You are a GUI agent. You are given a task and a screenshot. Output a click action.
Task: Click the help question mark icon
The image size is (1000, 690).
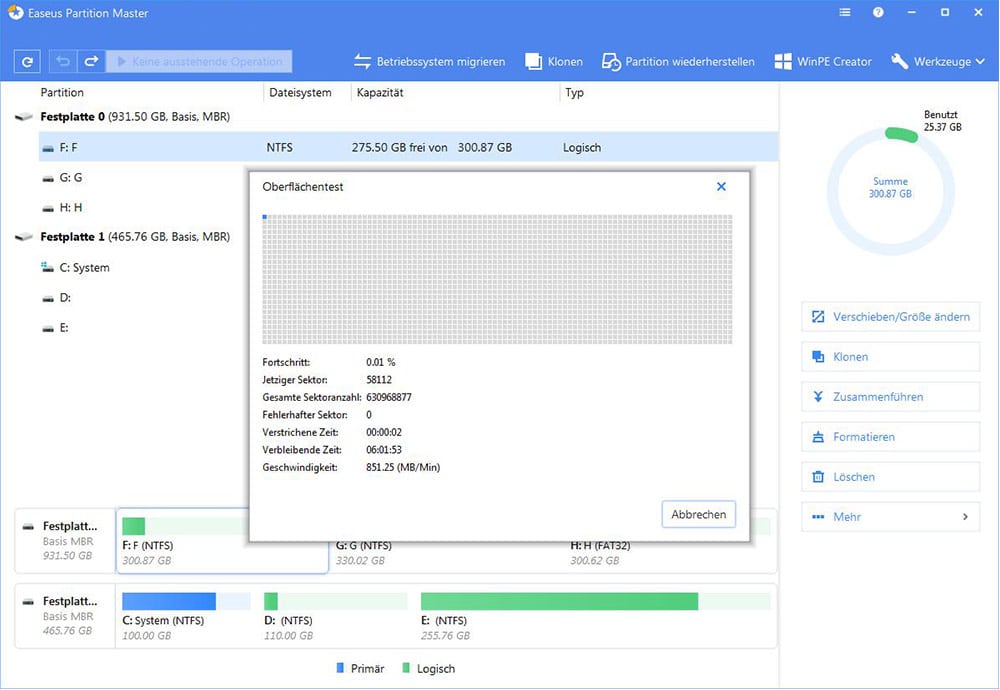click(x=878, y=12)
